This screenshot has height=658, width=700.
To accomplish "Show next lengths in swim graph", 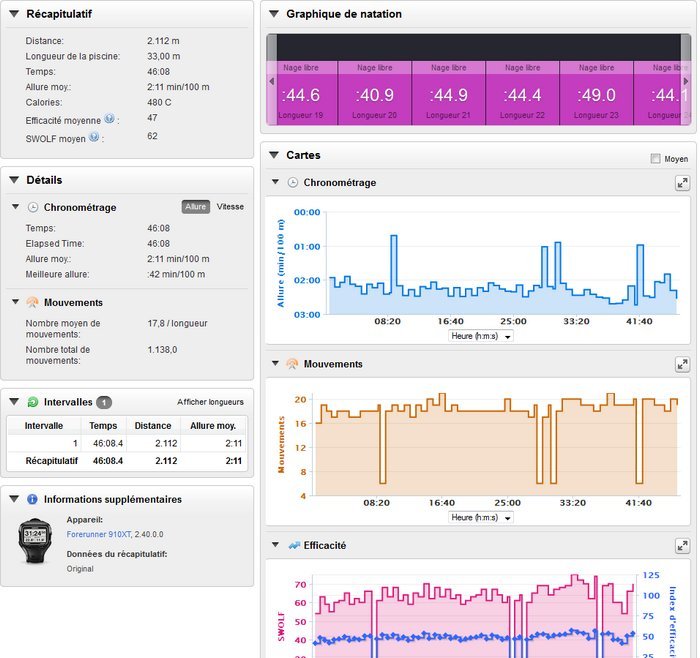I will (x=687, y=81).
